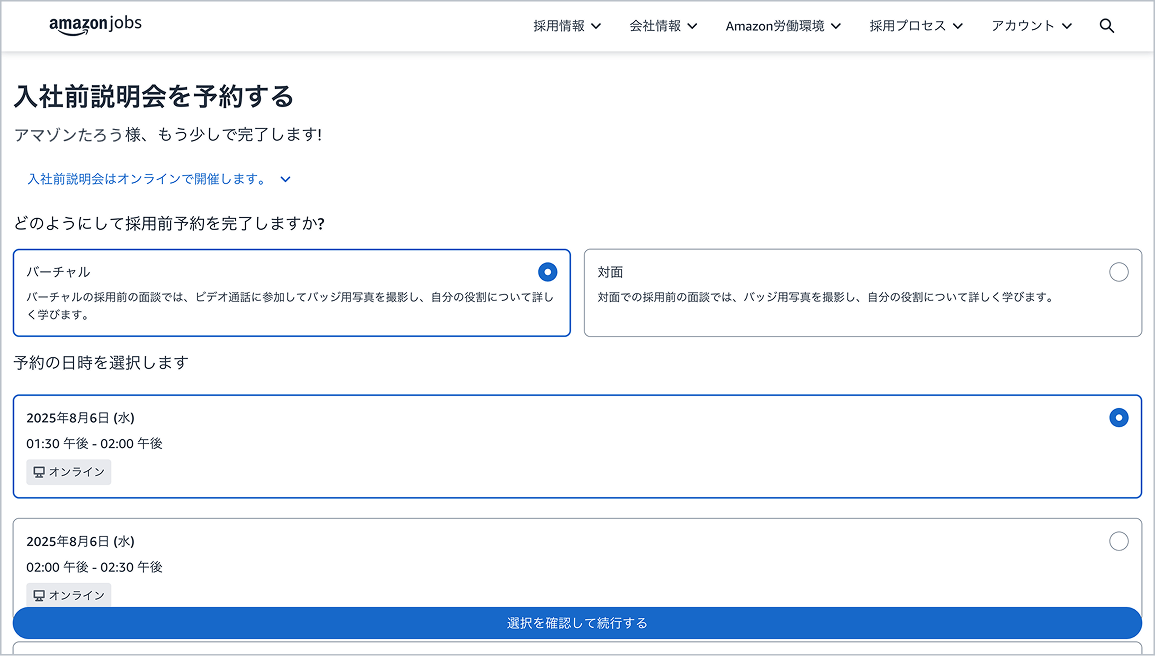Click the オンライン tag in the 02:00 slot
This screenshot has height=656, width=1155.
click(x=69, y=595)
